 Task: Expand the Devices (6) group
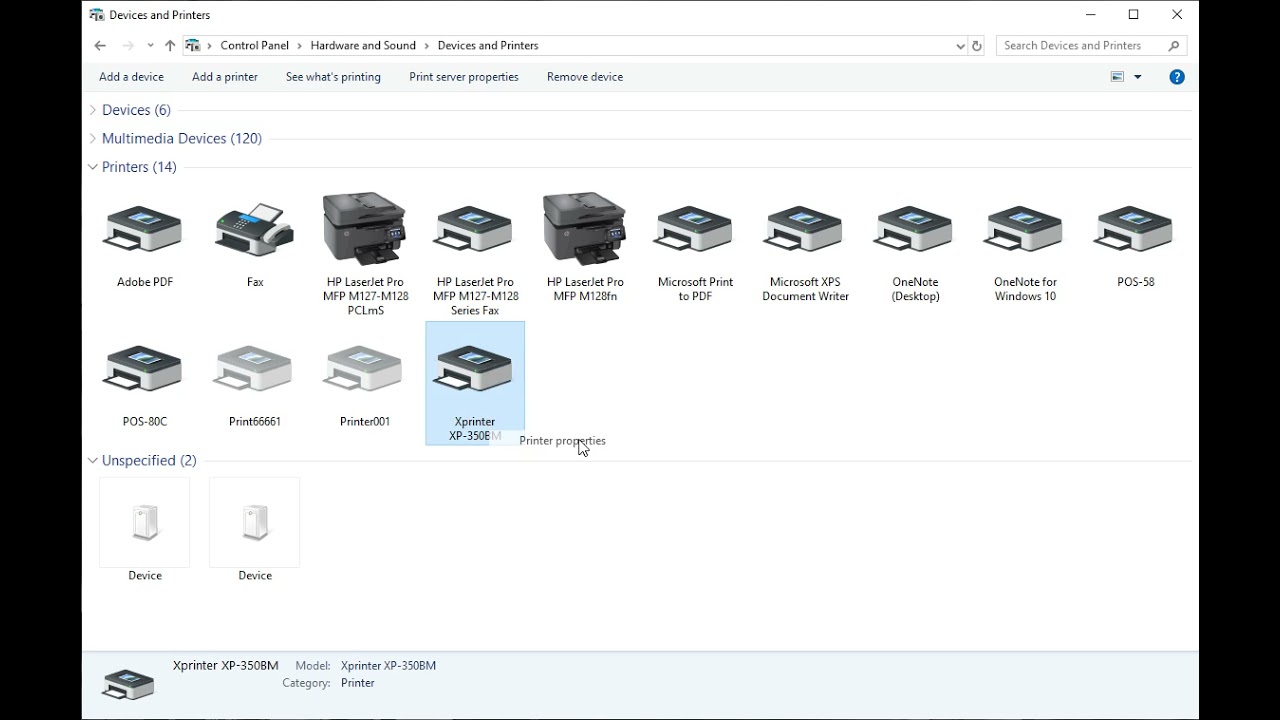[93, 110]
